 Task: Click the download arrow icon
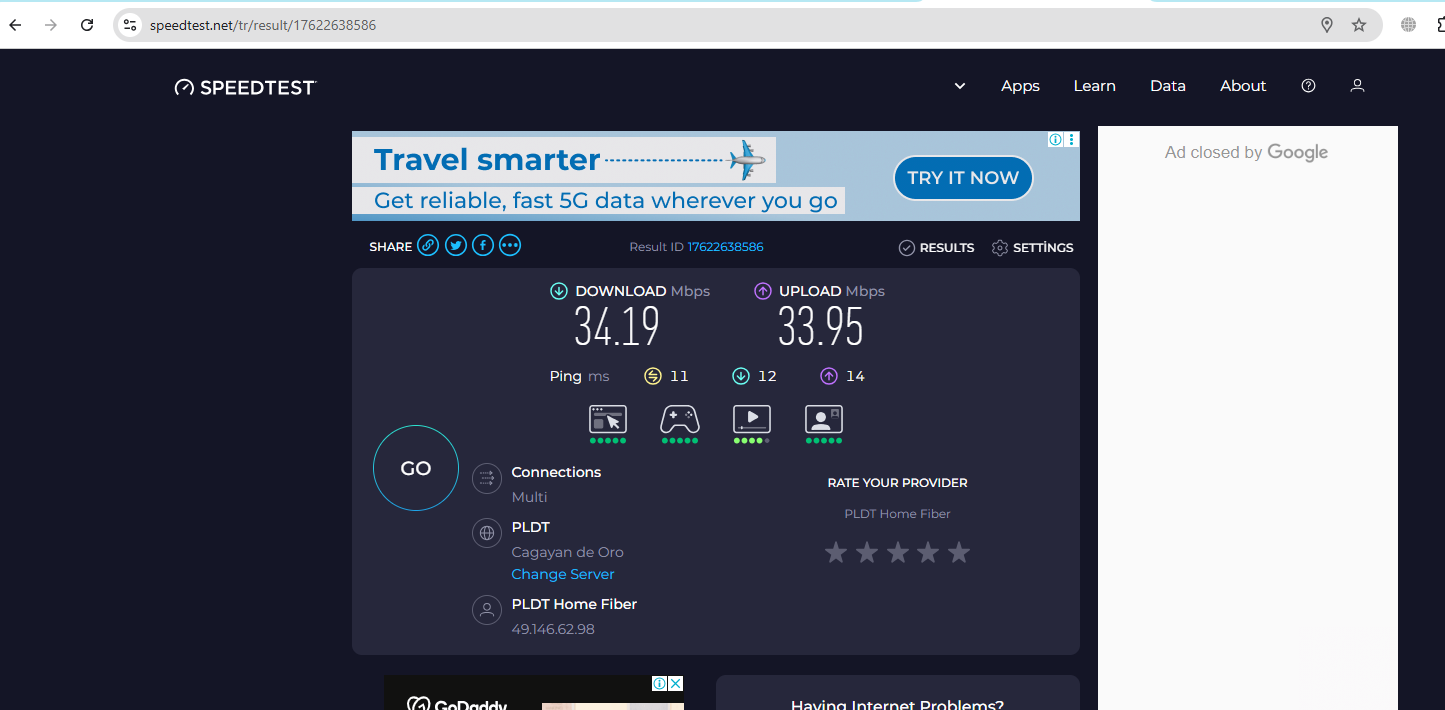(x=559, y=291)
